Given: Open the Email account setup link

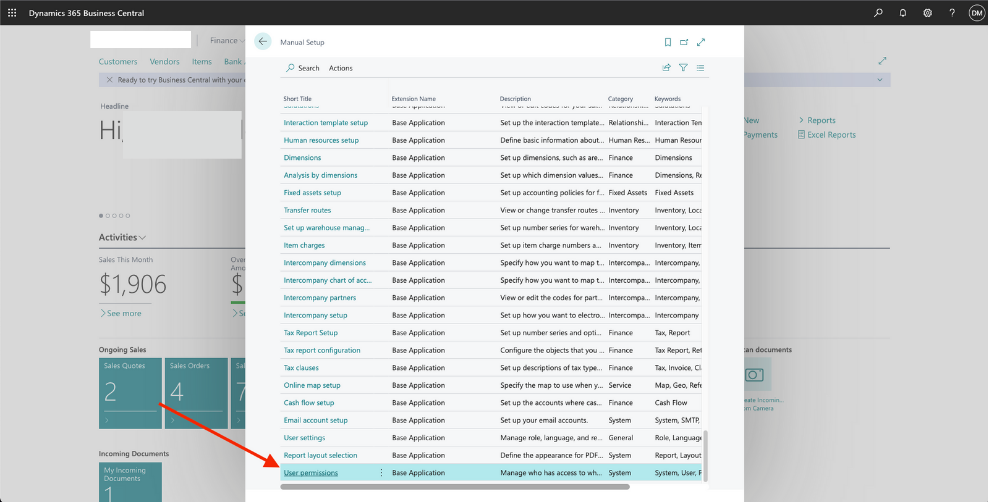Looking at the screenshot, I should [316, 420].
